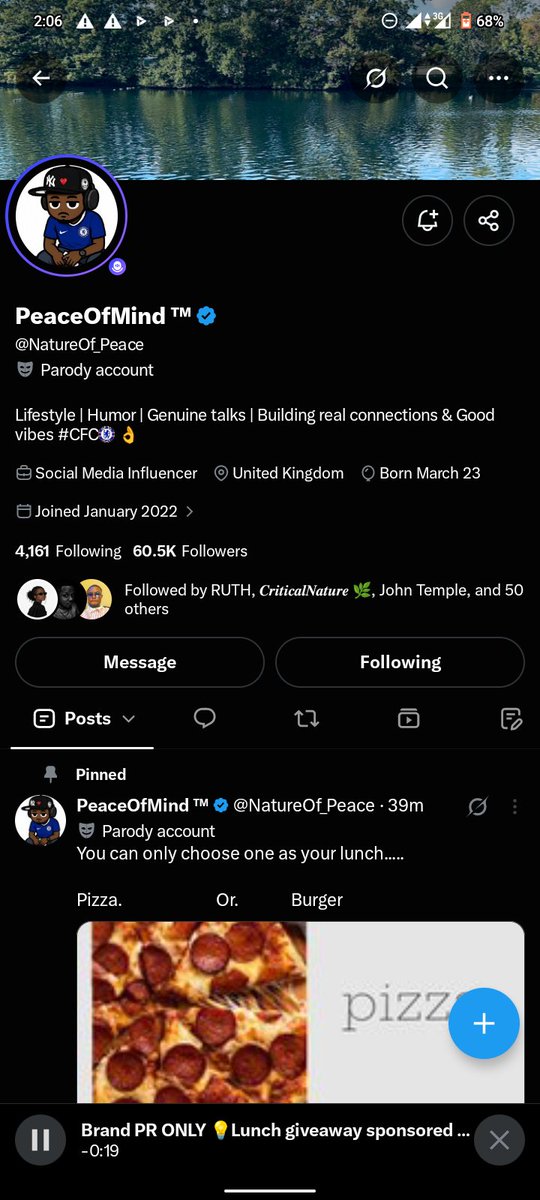Expand Joined January 2022 chevron
This screenshot has width=540, height=1200.
point(190,512)
